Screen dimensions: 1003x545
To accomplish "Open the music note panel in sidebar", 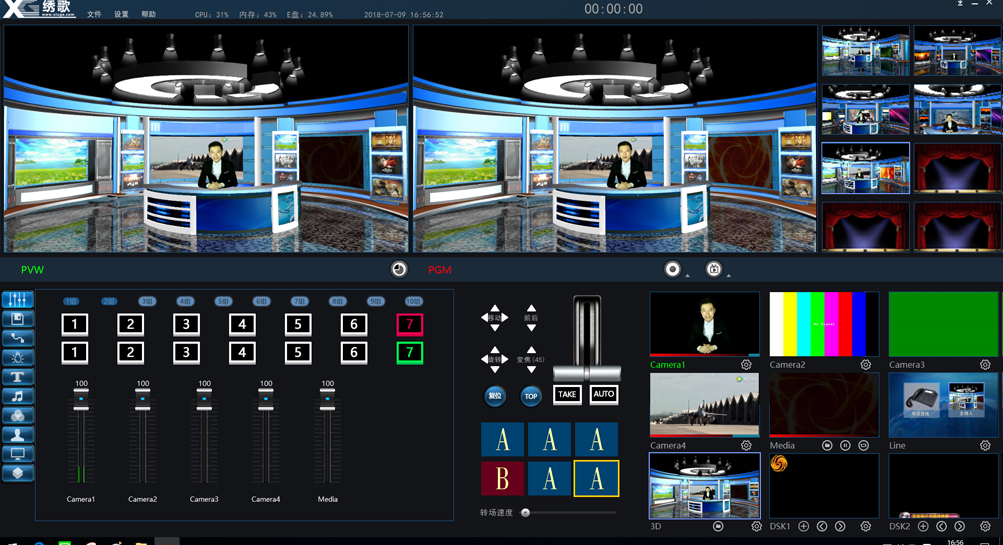I will coord(18,397).
